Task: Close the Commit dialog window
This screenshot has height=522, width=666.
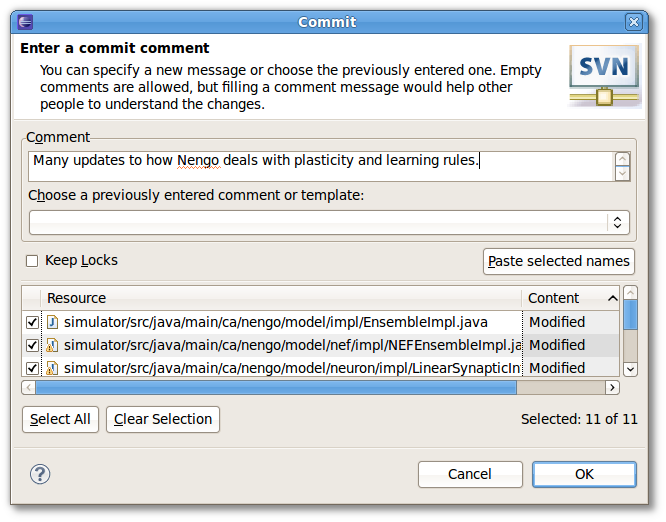Action: (634, 22)
